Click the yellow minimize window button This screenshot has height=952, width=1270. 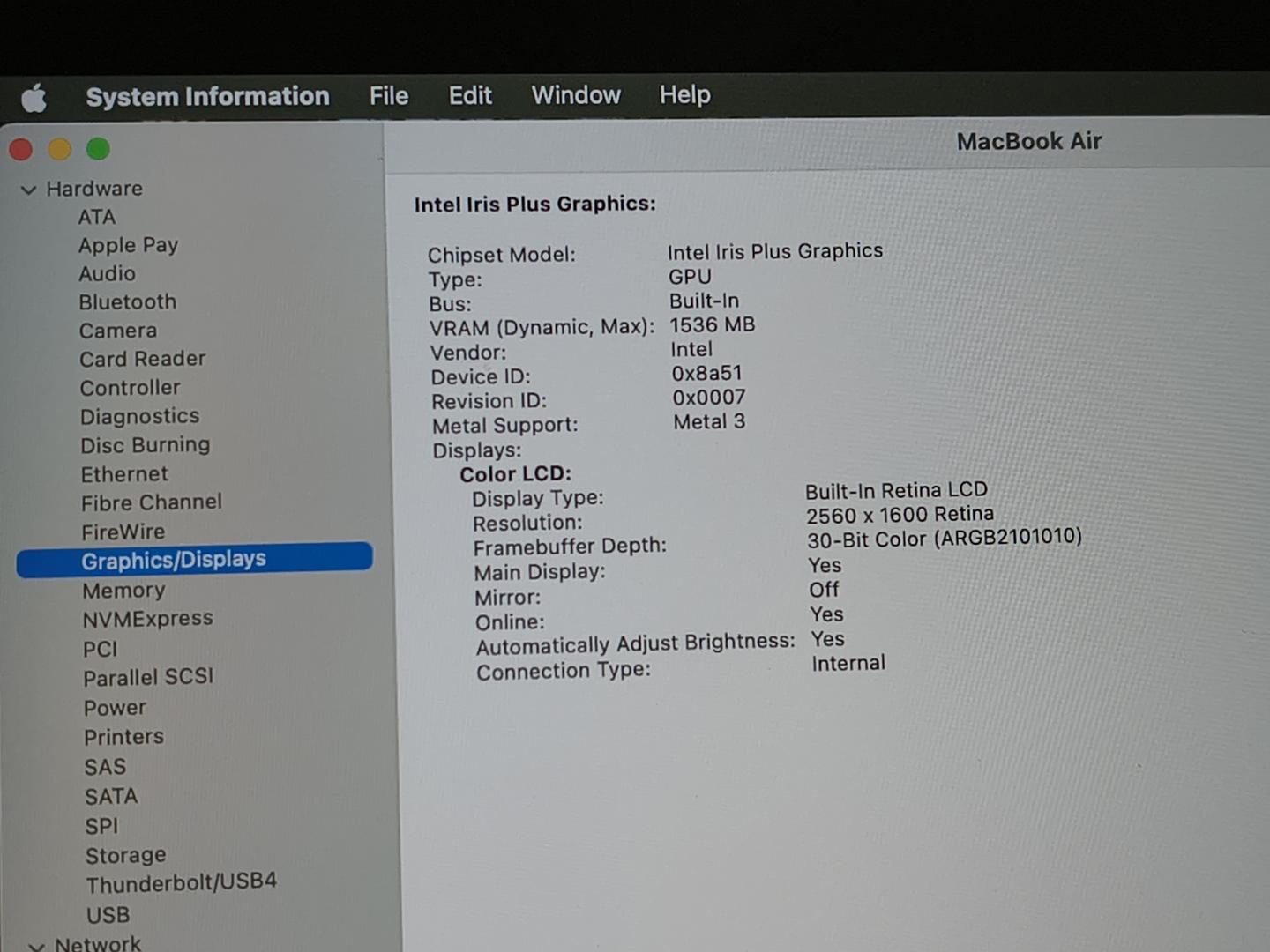pos(59,150)
